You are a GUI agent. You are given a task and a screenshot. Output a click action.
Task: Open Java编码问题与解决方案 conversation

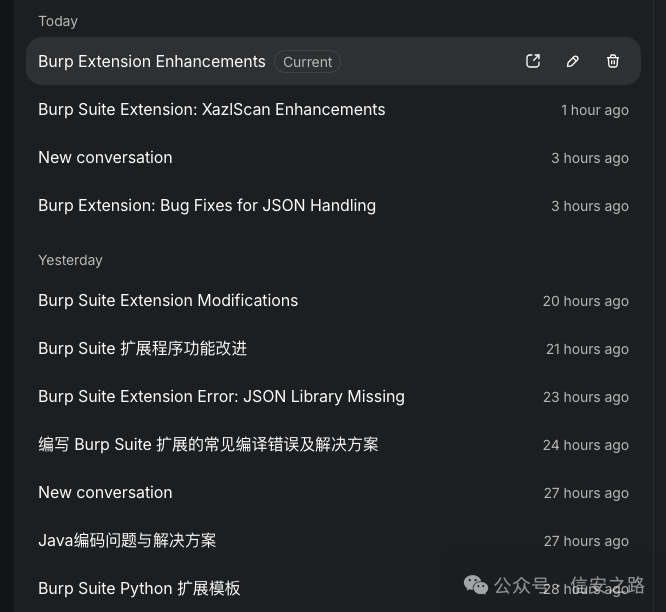click(x=333, y=541)
